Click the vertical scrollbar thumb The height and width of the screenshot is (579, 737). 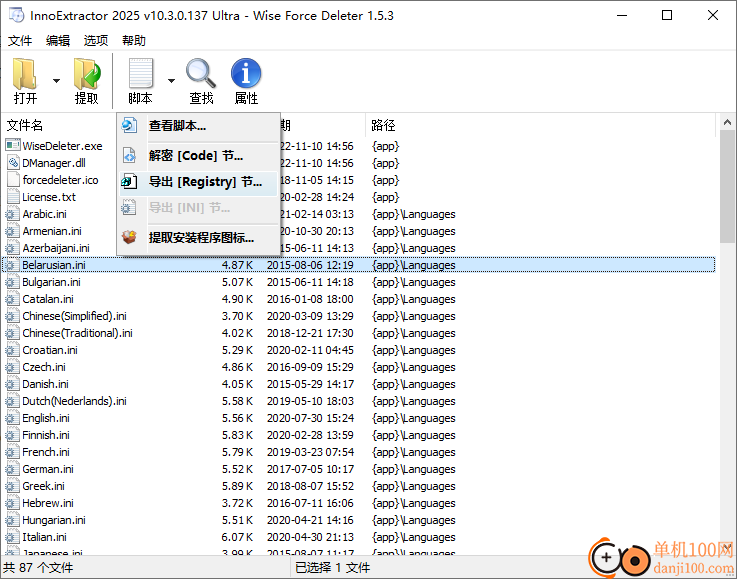point(727,187)
